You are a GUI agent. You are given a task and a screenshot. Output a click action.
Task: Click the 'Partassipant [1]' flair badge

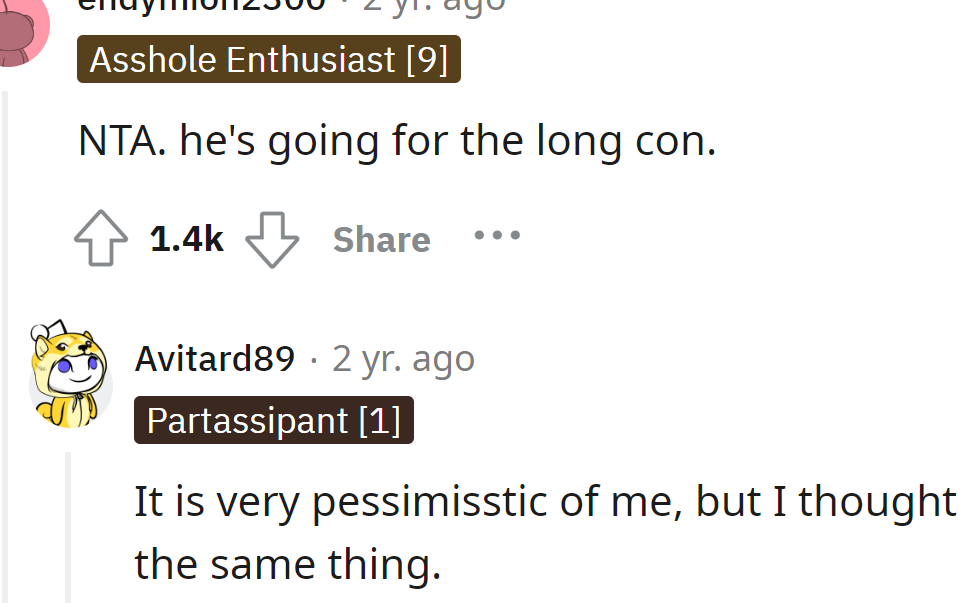pos(273,420)
